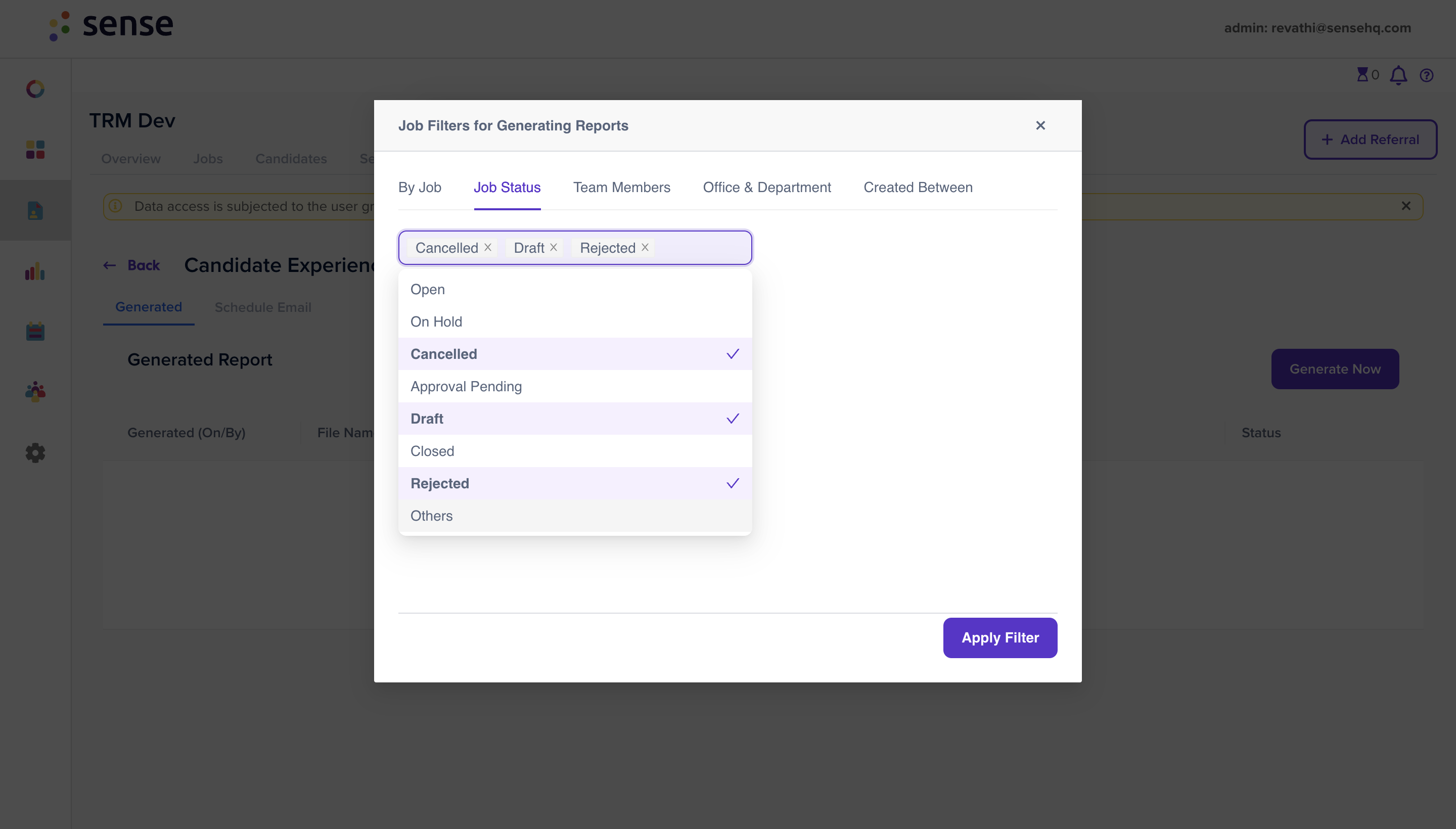Viewport: 1456px width, 829px height.
Task: Uncheck the Draft status option
Action: [x=575, y=419]
